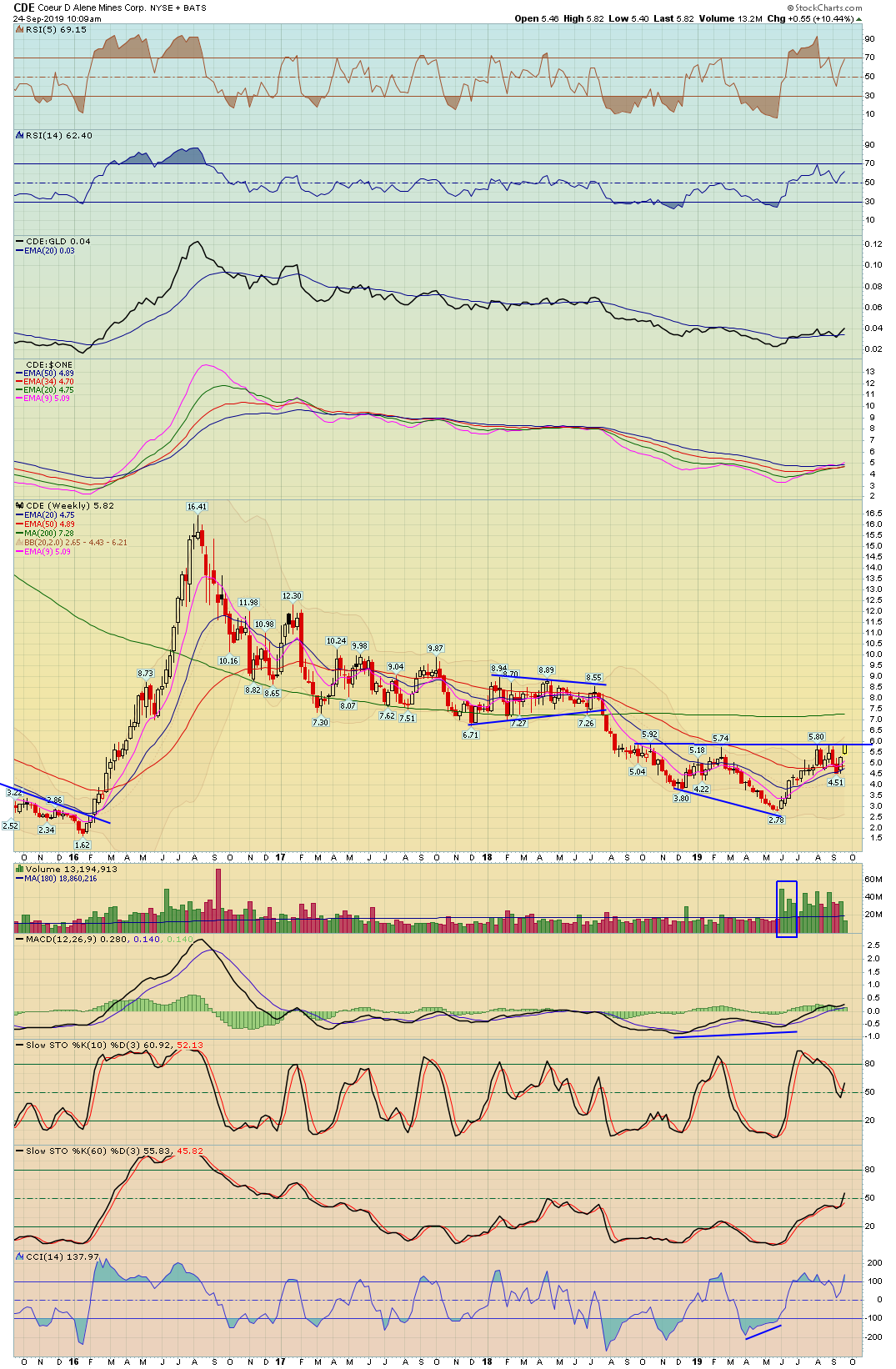Click the 12.30 price label
896x1369 pixels.
292,595
